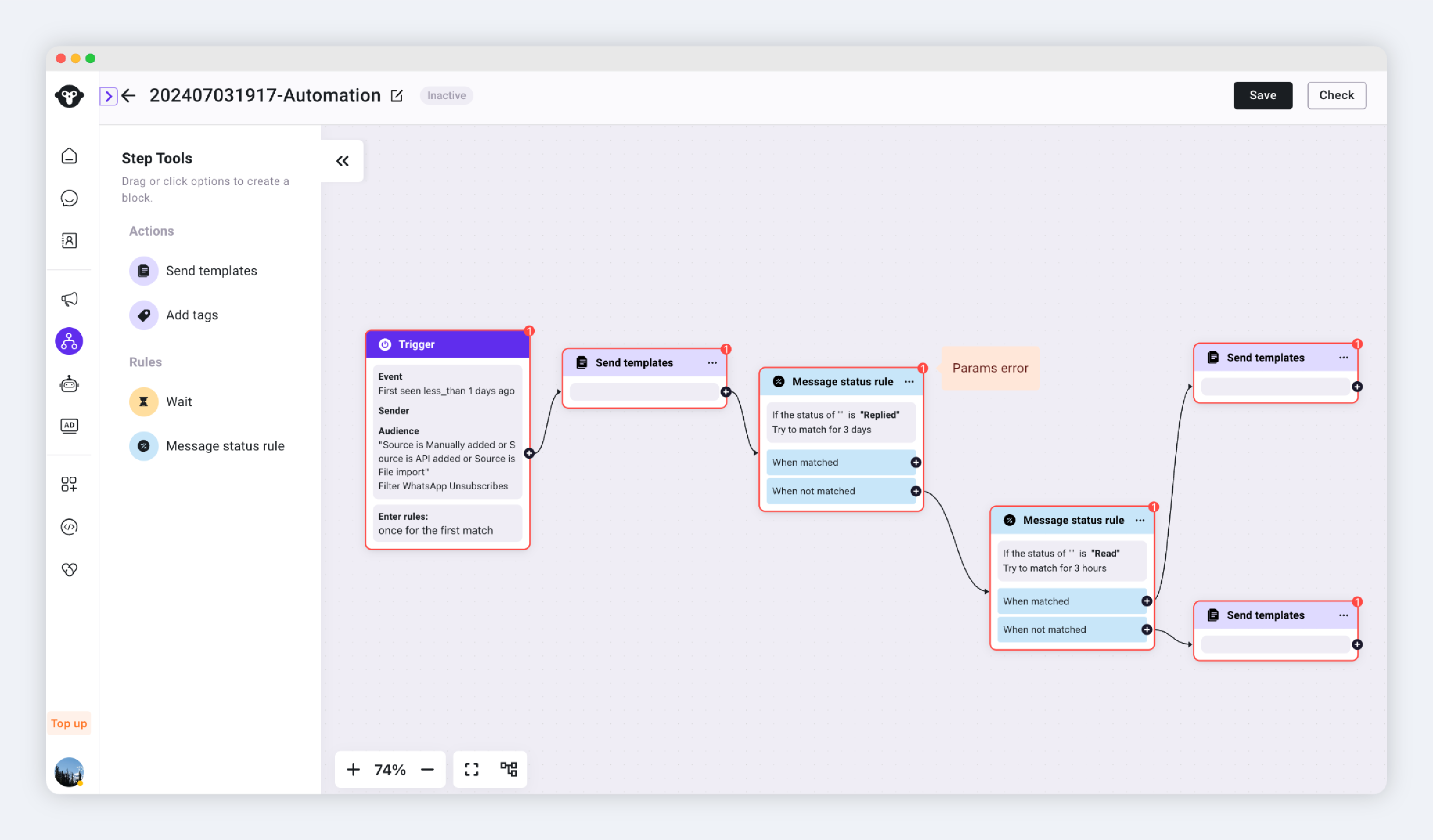The height and width of the screenshot is (840, 1433).
Task: Open the broadcast megaphone sidebar icon
Action: 69,299
